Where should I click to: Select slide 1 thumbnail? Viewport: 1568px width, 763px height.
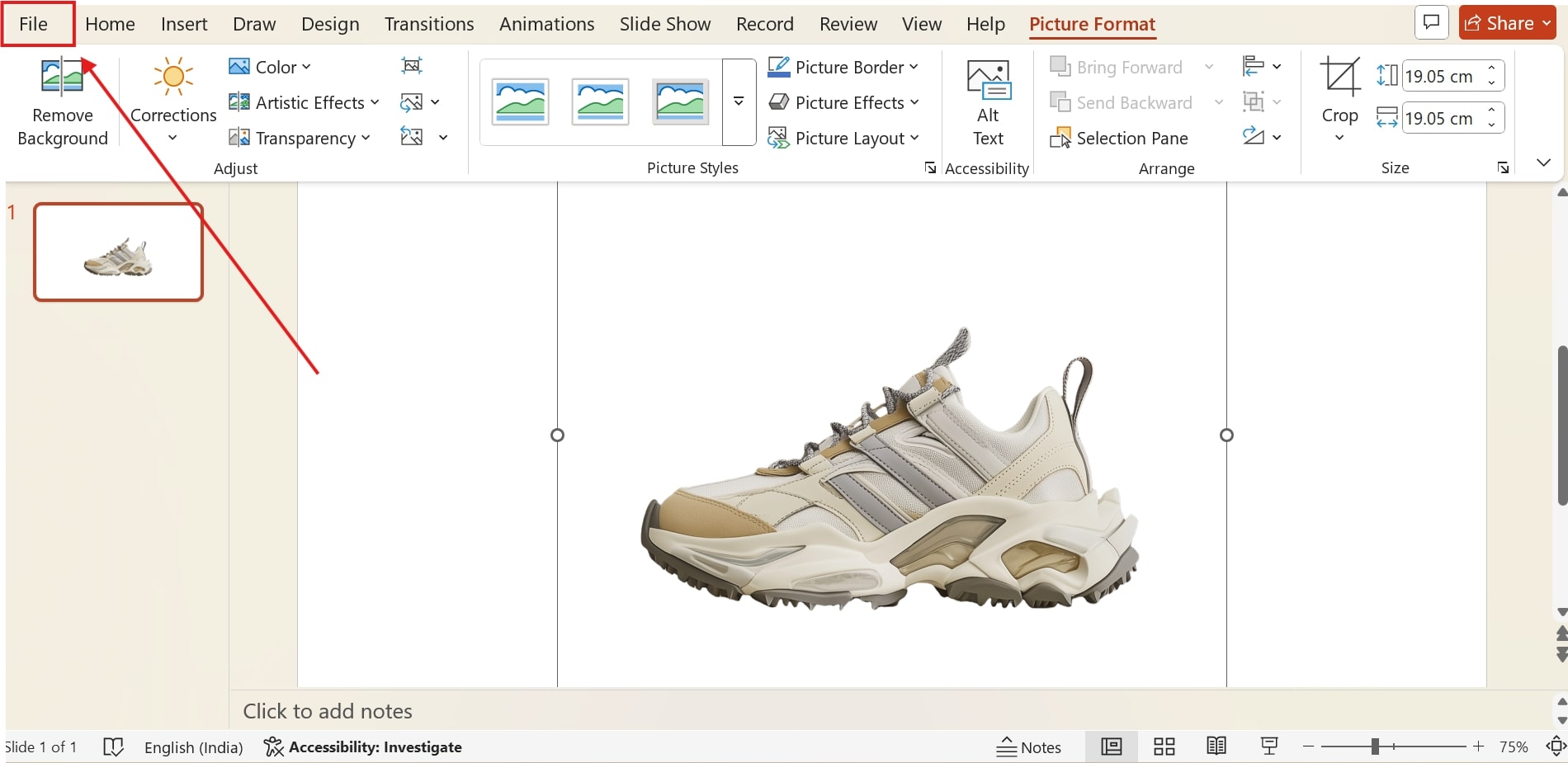pos(118,252)
